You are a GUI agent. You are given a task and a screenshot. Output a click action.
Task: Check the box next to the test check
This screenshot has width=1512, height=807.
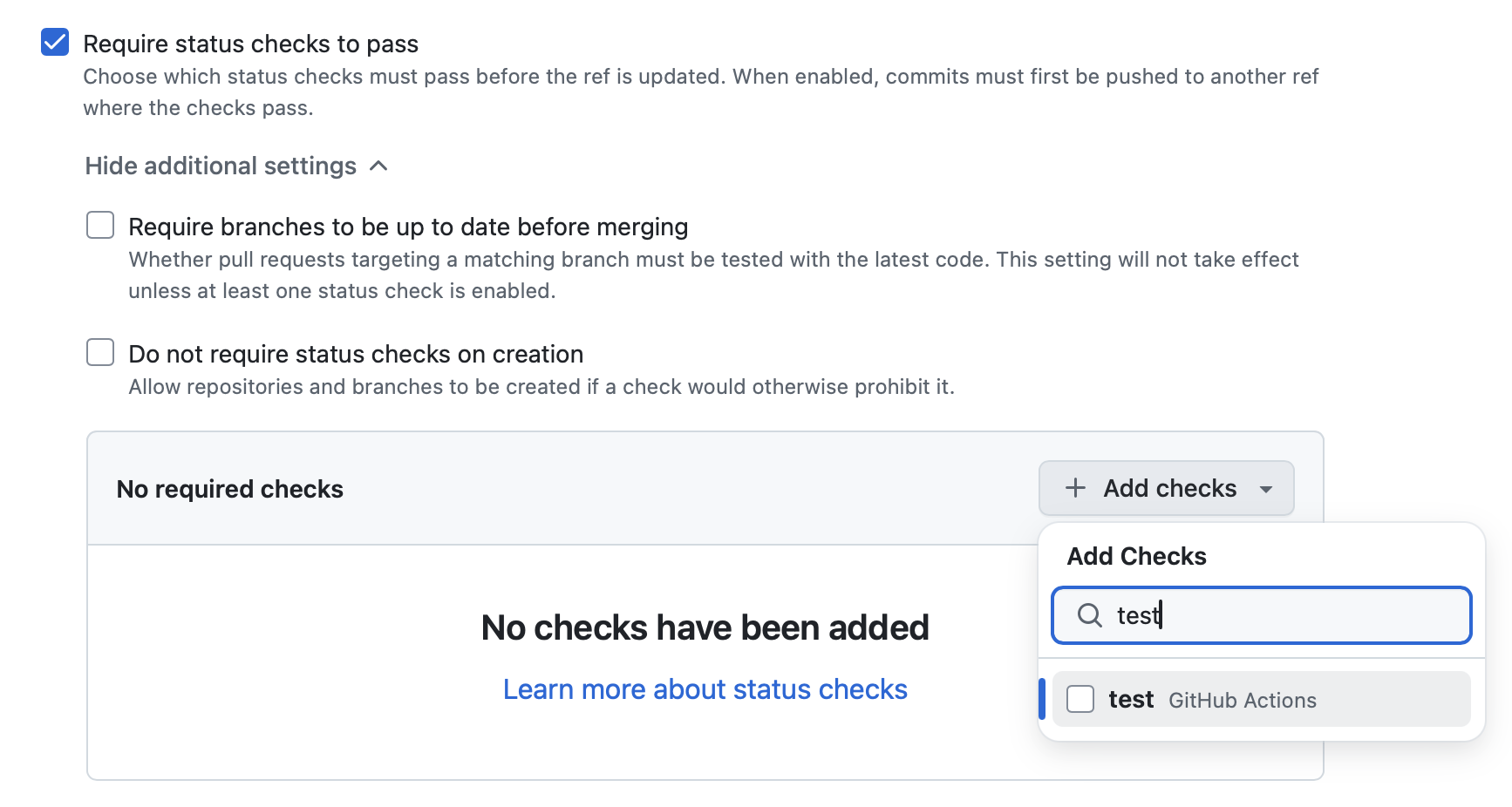pos(1080,699)
